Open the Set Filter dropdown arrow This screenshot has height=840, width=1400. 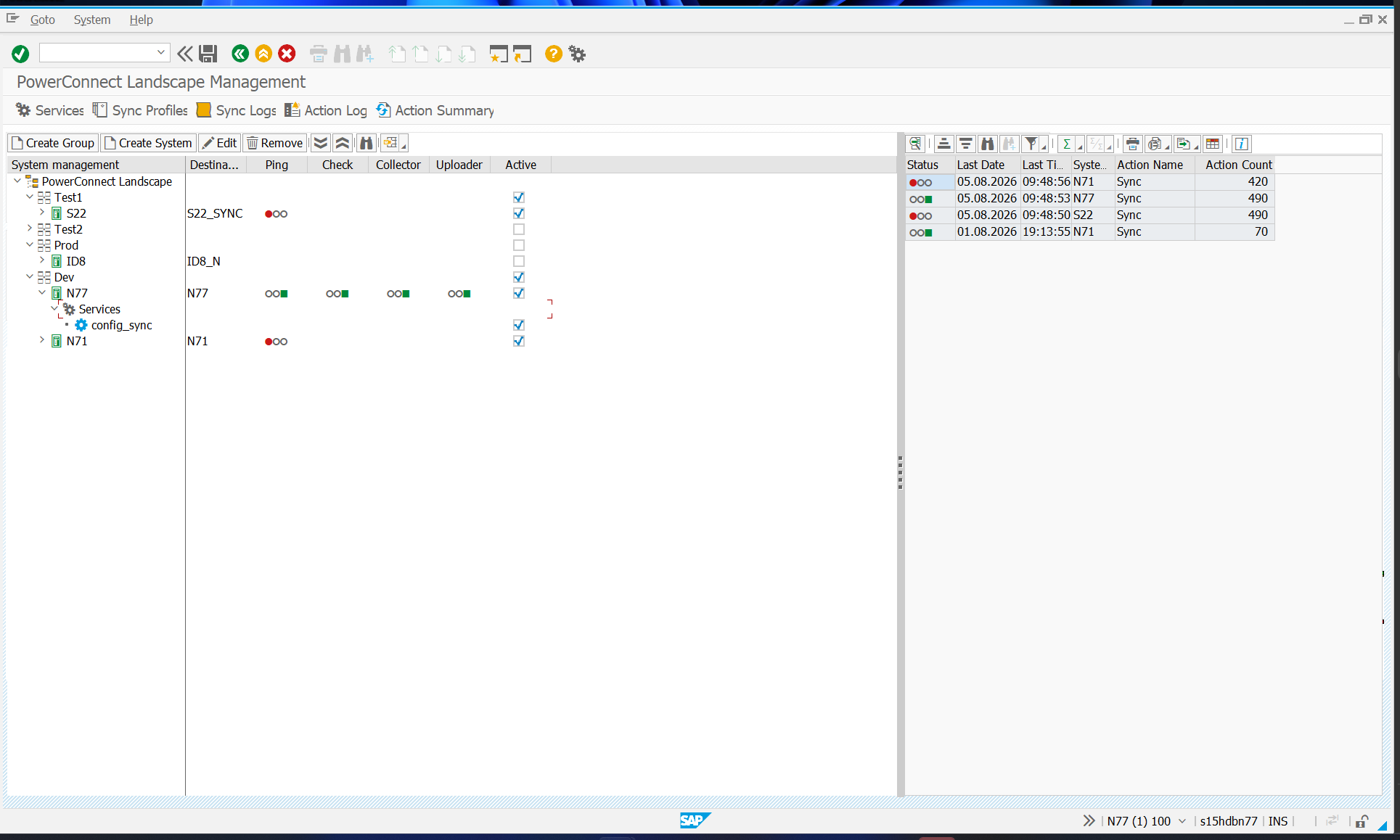click(1043, 147)
